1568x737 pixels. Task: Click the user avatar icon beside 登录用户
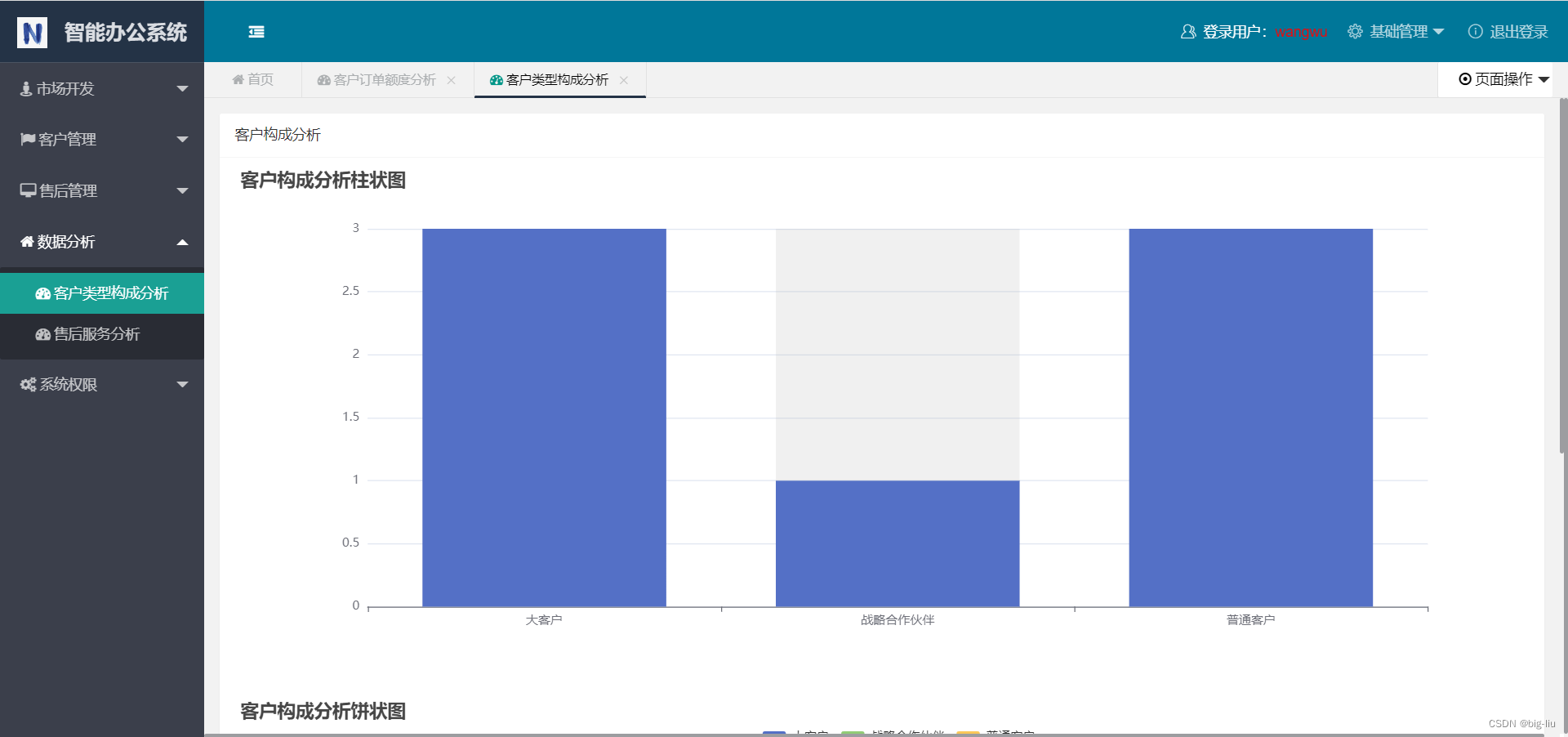click(x=1188, y=32)
